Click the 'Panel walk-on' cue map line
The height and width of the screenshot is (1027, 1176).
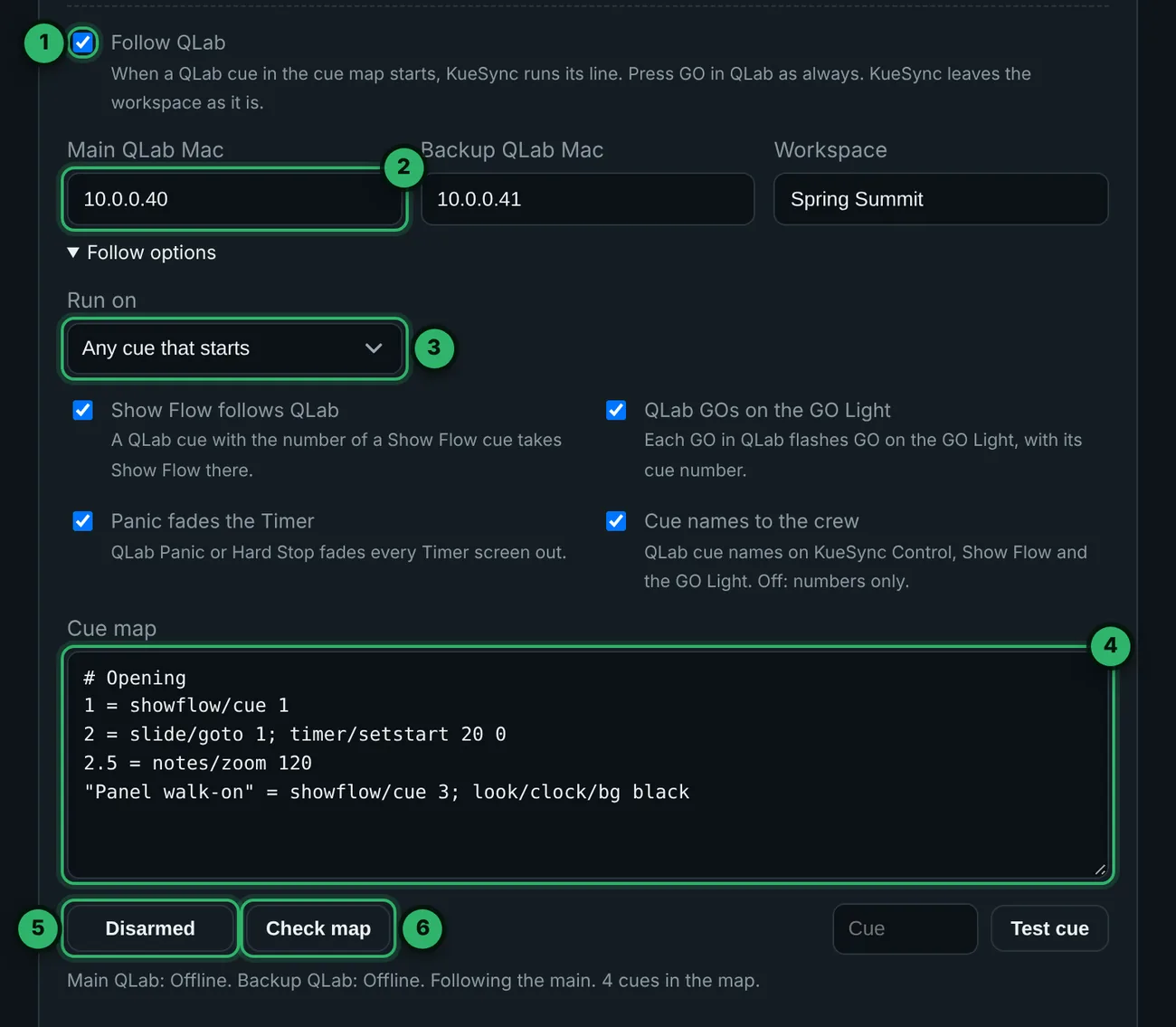(386, 792)
